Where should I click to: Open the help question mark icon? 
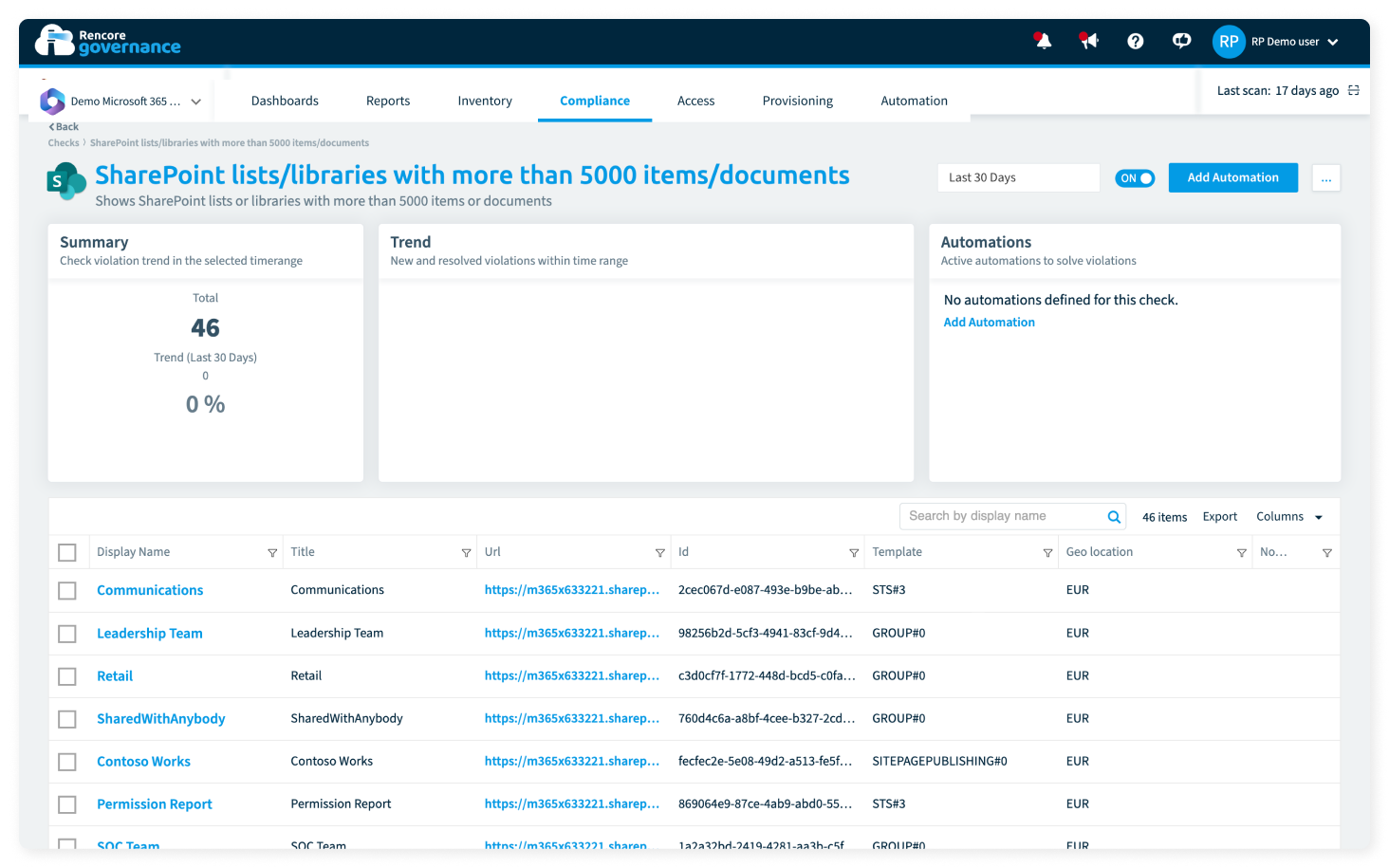tap(1135, 41)
